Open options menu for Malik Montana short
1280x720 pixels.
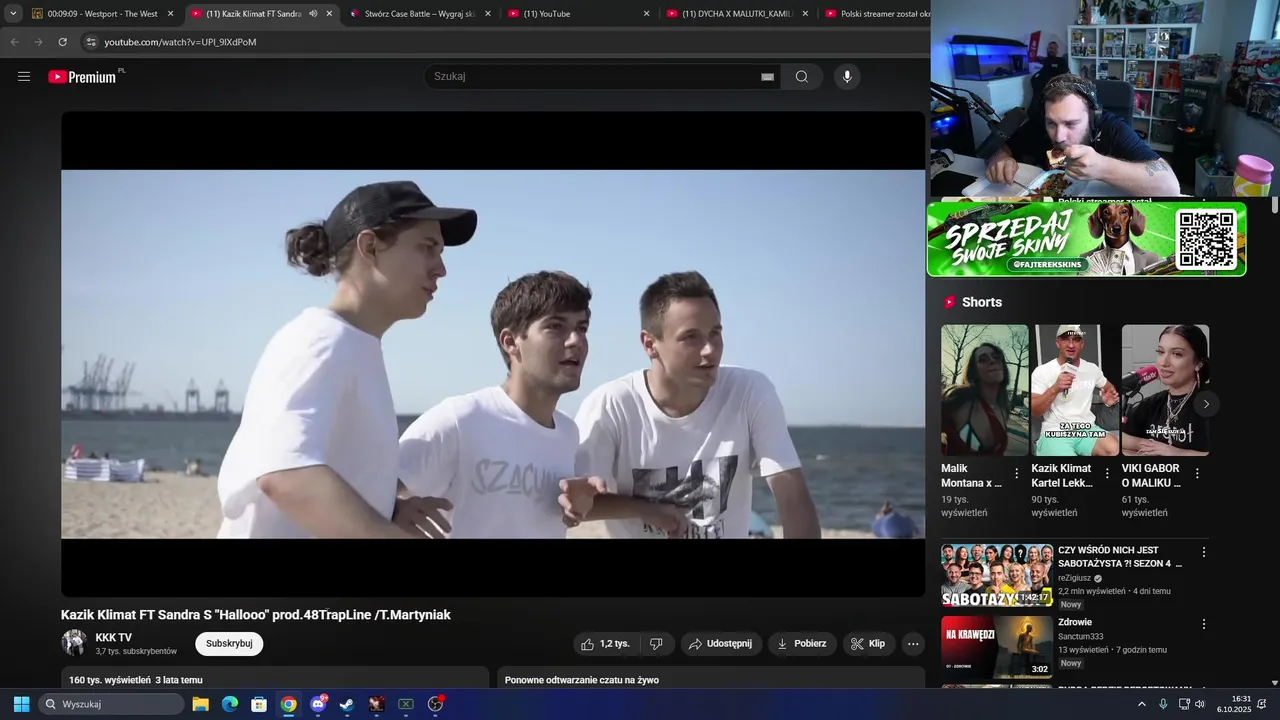tap(1017, 474)
